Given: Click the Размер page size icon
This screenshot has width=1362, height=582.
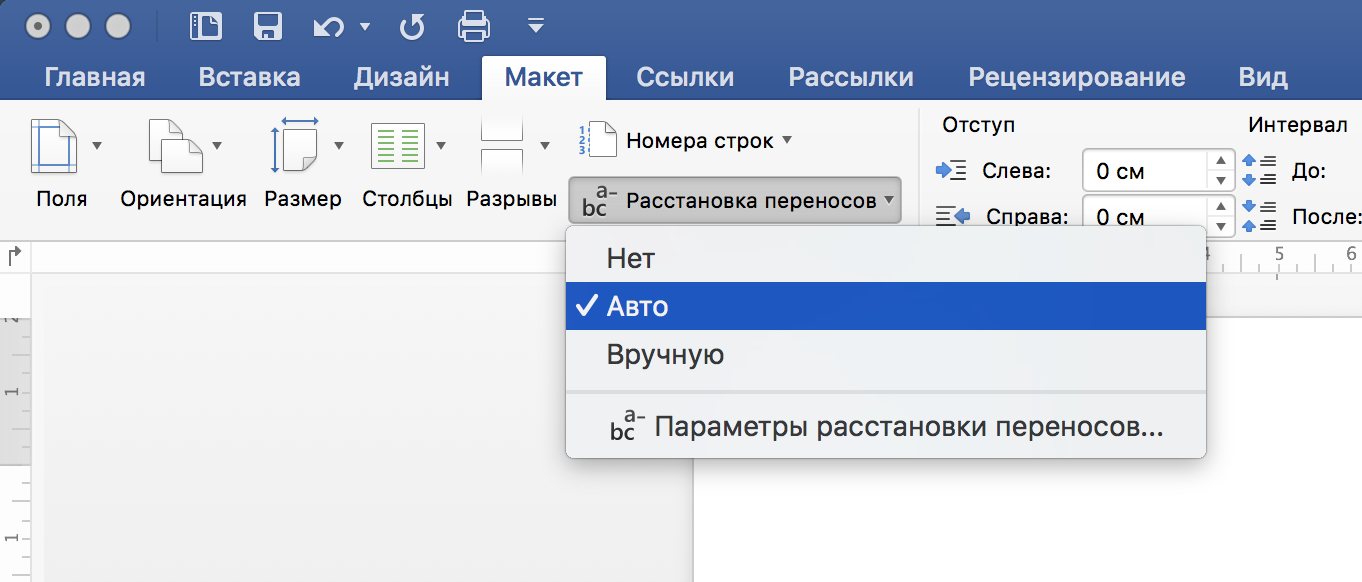Looking at the screenshot, I should click(x=294, y=146).
